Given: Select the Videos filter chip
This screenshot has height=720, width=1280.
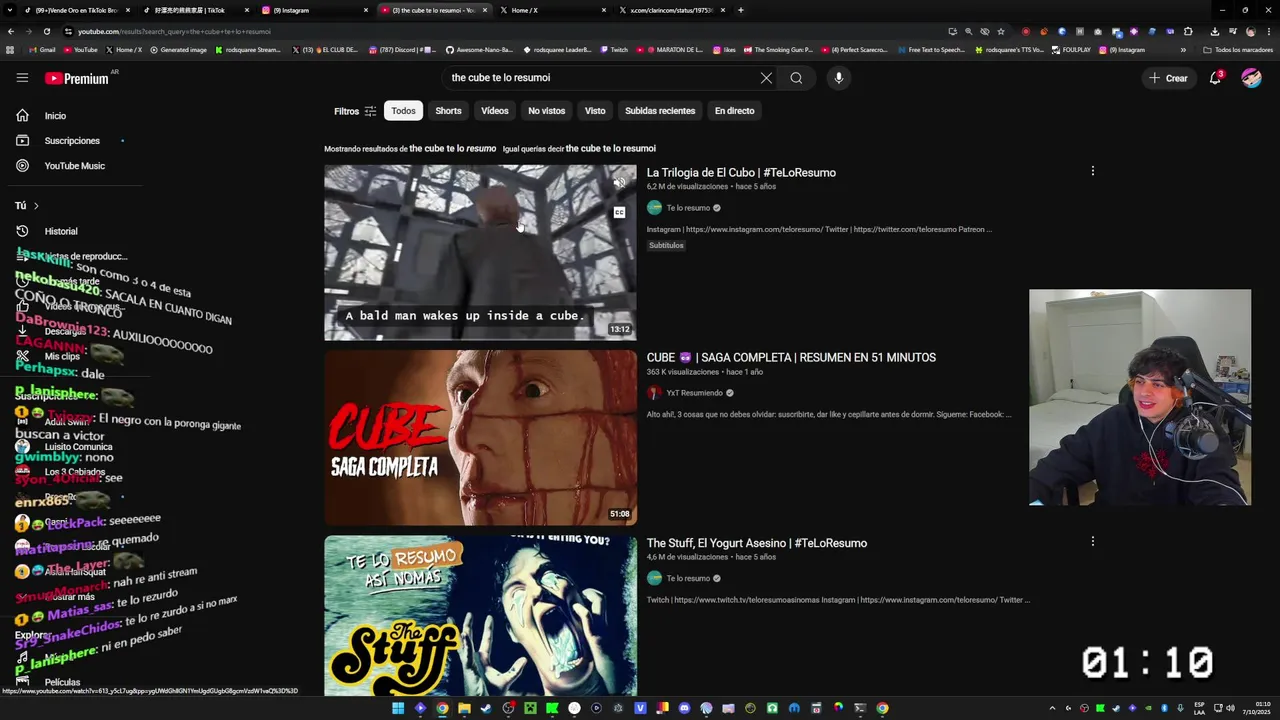Looking at the screenshot, I should [x=495, y=111].
